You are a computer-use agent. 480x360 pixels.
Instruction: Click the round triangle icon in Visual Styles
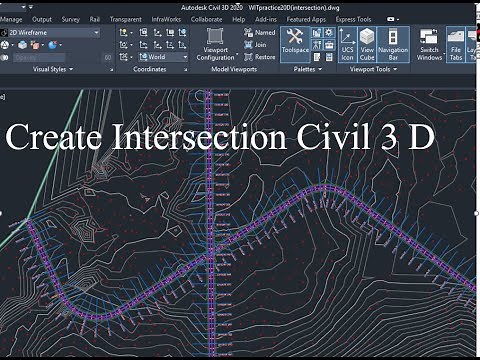tap(5, 45)
